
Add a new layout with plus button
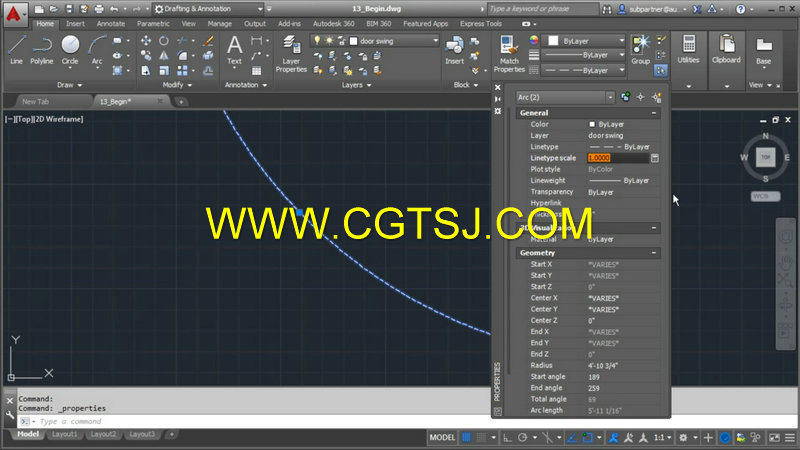pos(172,434)
